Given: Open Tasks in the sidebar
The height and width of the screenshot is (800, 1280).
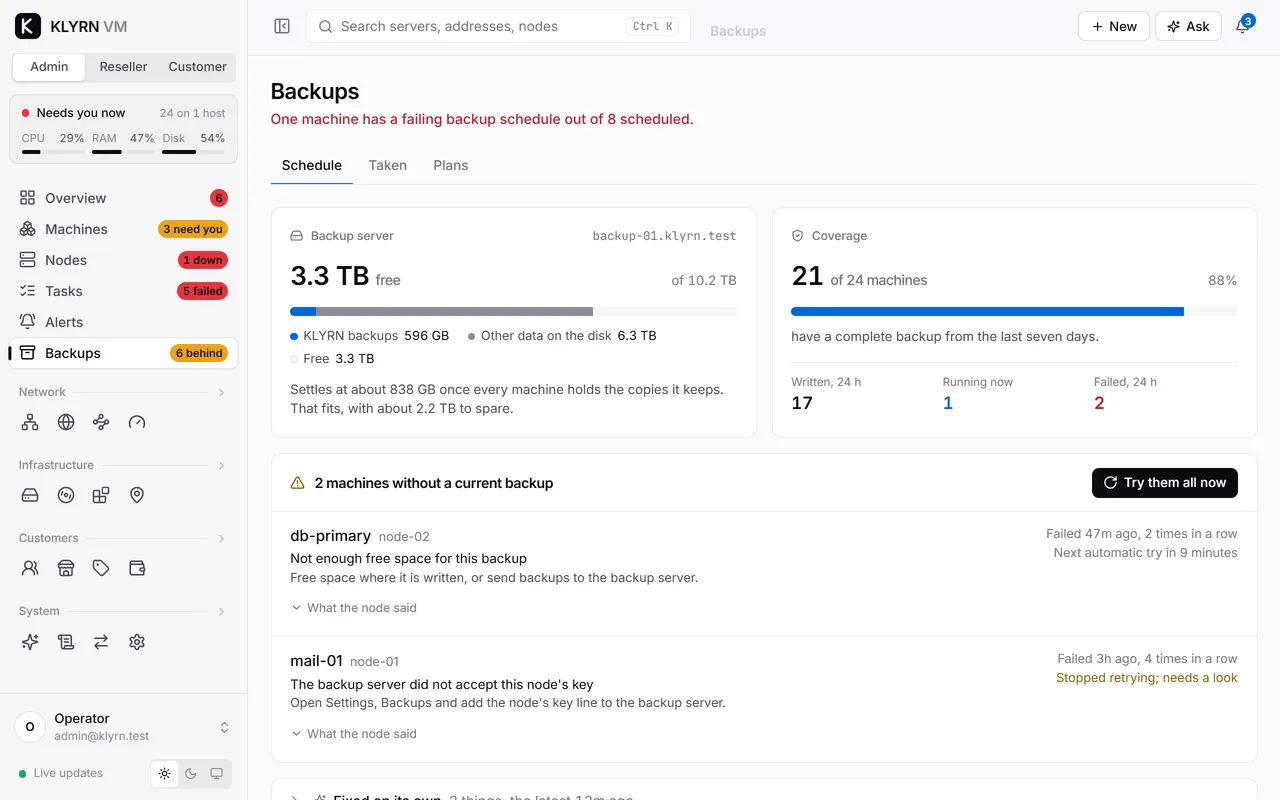Looking at the screenshot, I should point(124,291).
